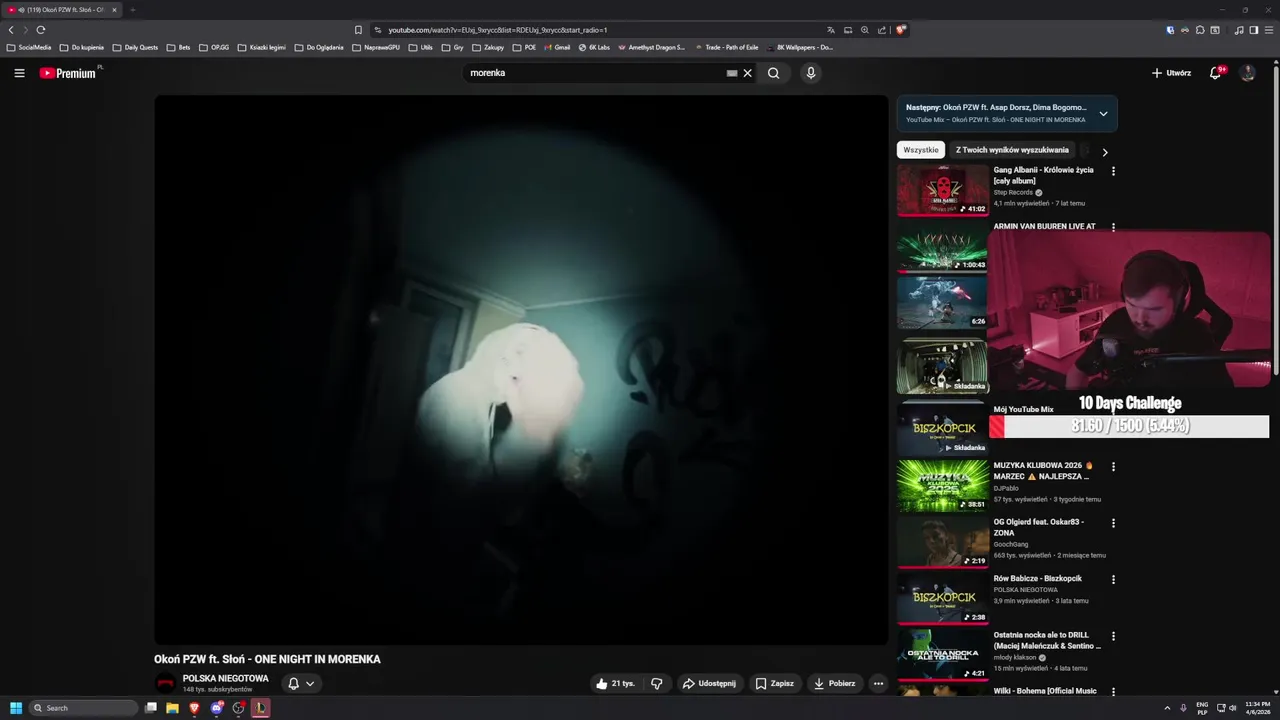Open the SocialMedia bookmarks folder

[x=28, y=47]
